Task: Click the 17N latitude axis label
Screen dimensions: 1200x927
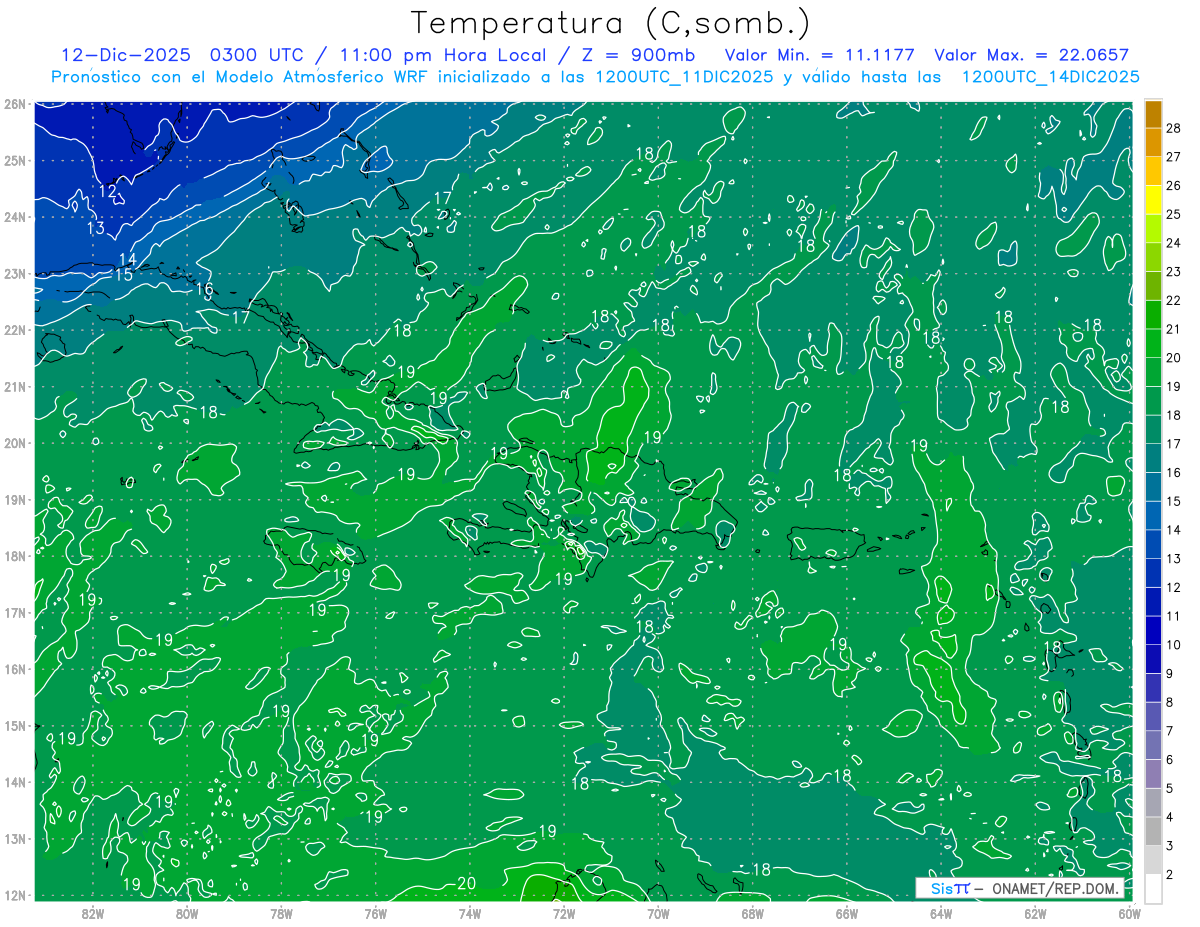Action: coord(14,612)
